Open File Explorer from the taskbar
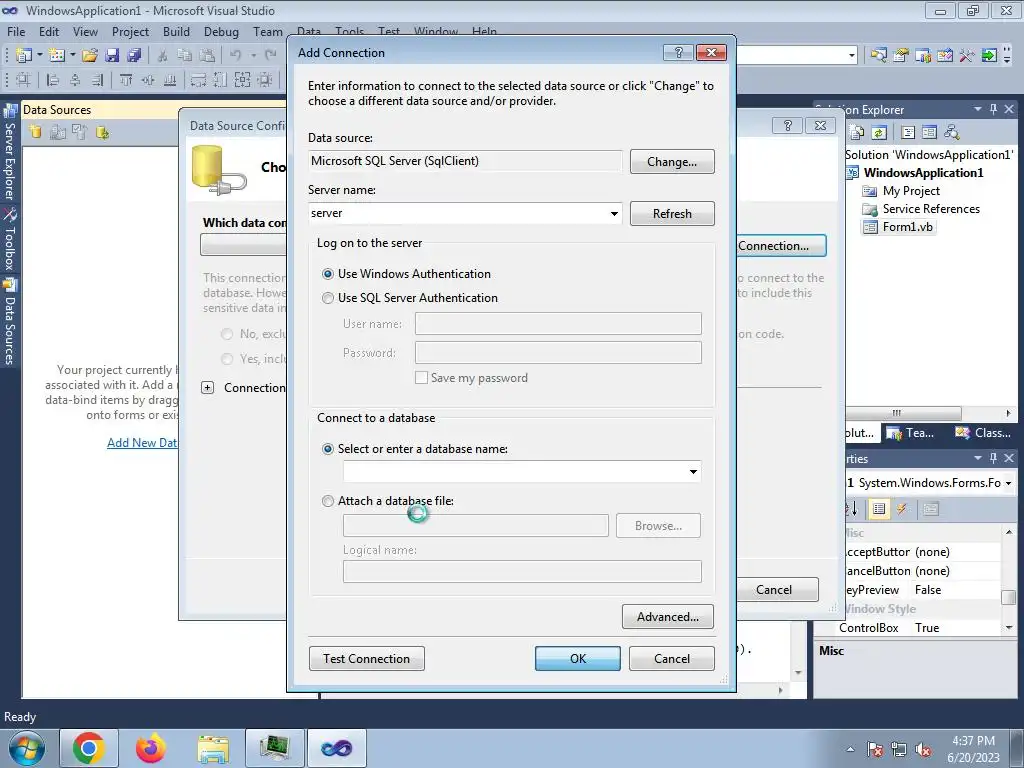This screenshot has height=768, width=1024. point(213,748)
